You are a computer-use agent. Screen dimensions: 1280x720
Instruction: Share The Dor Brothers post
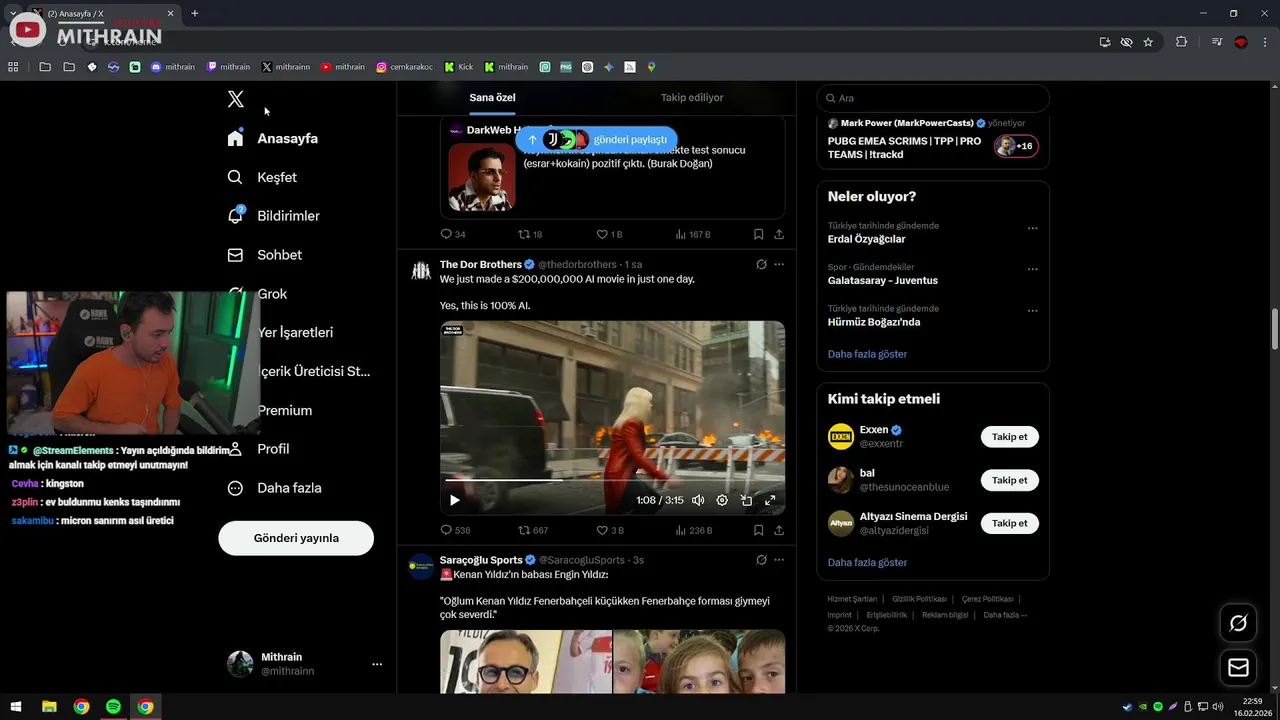[779, 530]
